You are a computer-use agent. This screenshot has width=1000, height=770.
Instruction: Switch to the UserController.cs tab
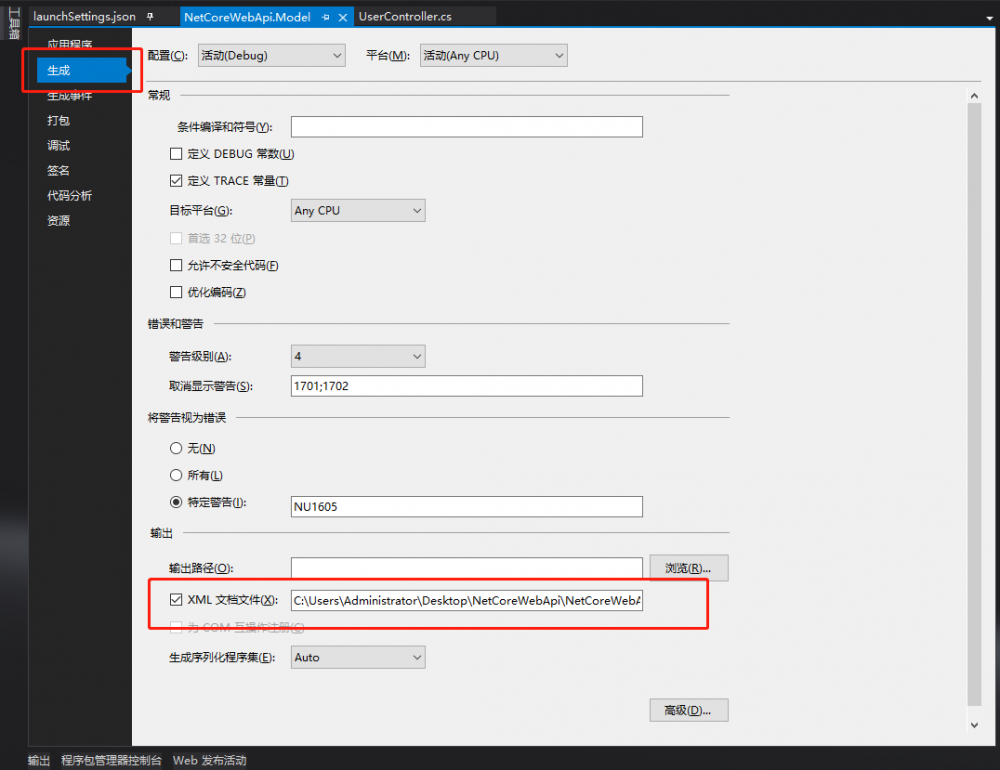point(404,16)
